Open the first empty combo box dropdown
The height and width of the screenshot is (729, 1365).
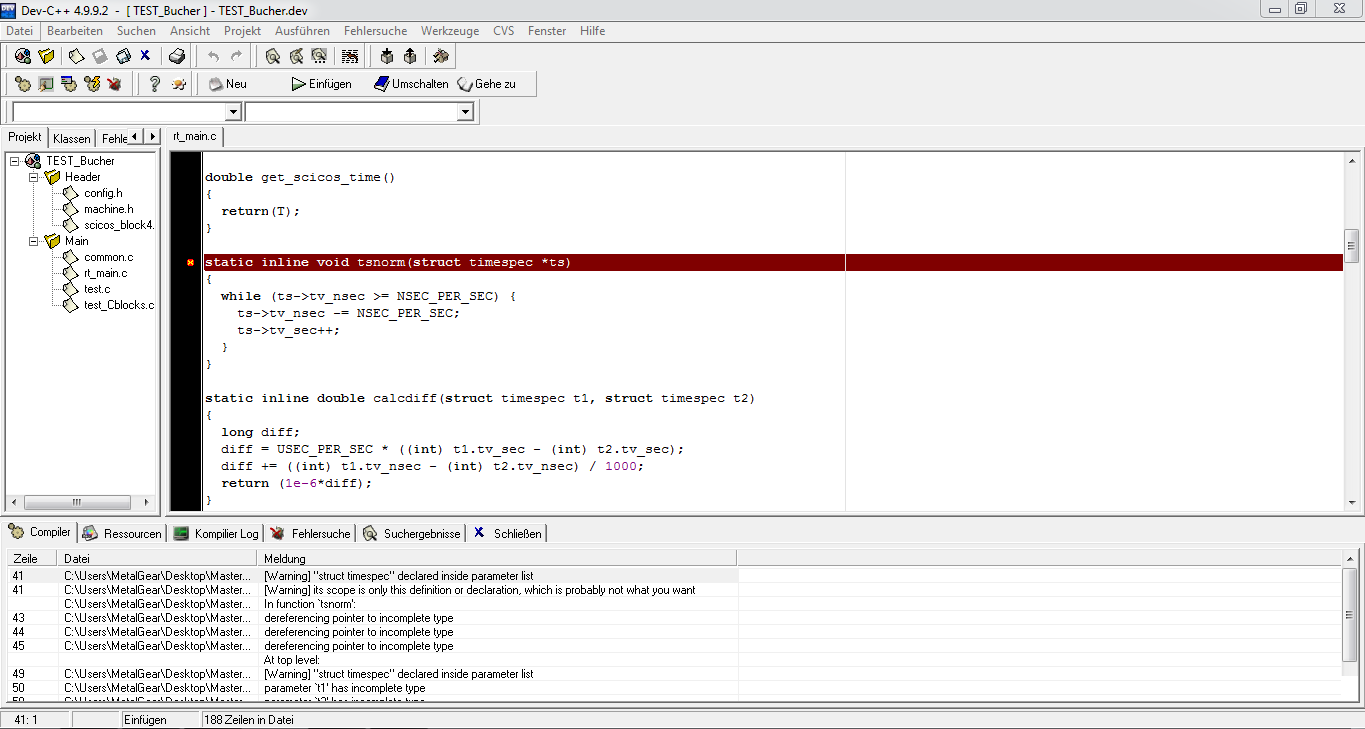pyautogui.click(x=233, y=112)
